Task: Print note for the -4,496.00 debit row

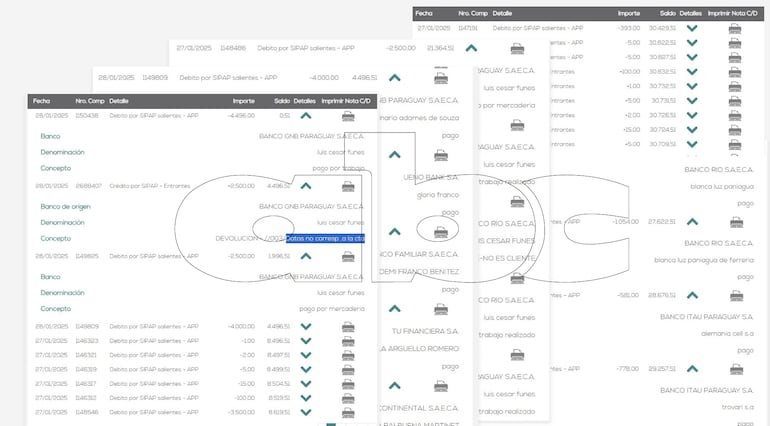Action: point(348,116)
